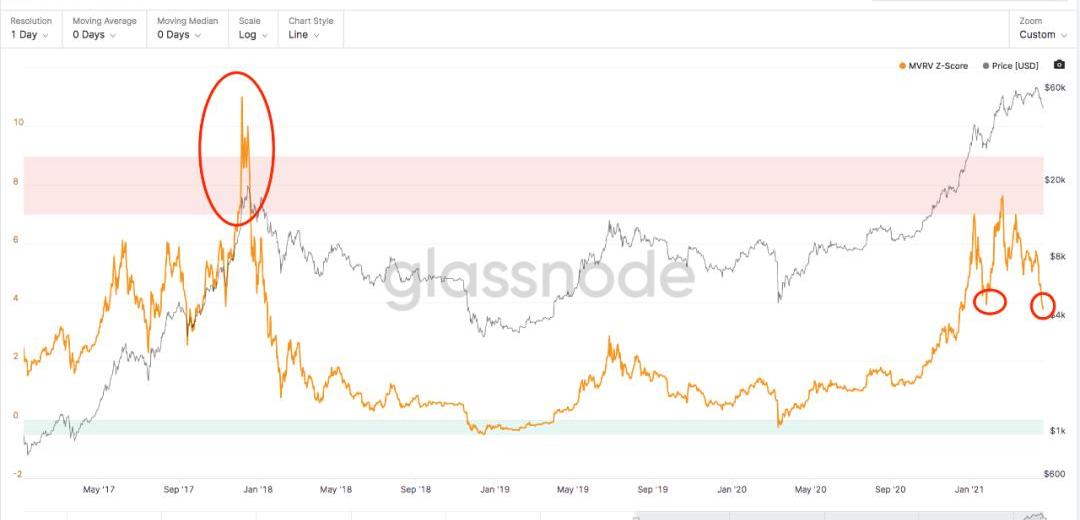This screenshot has width=1080, height=520.
Task: Click the chevron next to Line
Action: [316, 35]
